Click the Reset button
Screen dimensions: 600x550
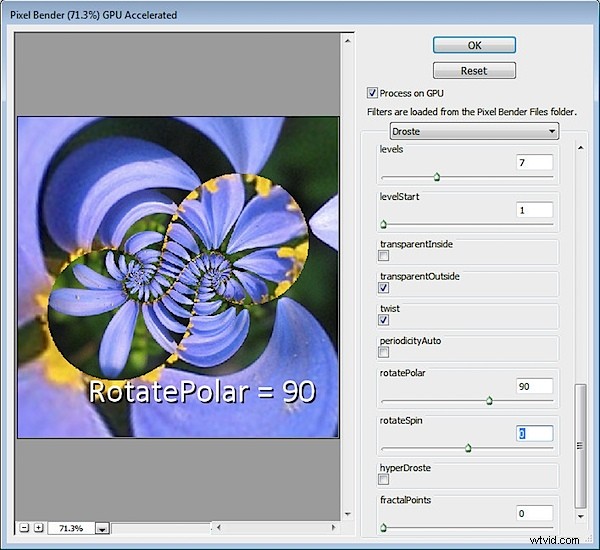[474, 70]
